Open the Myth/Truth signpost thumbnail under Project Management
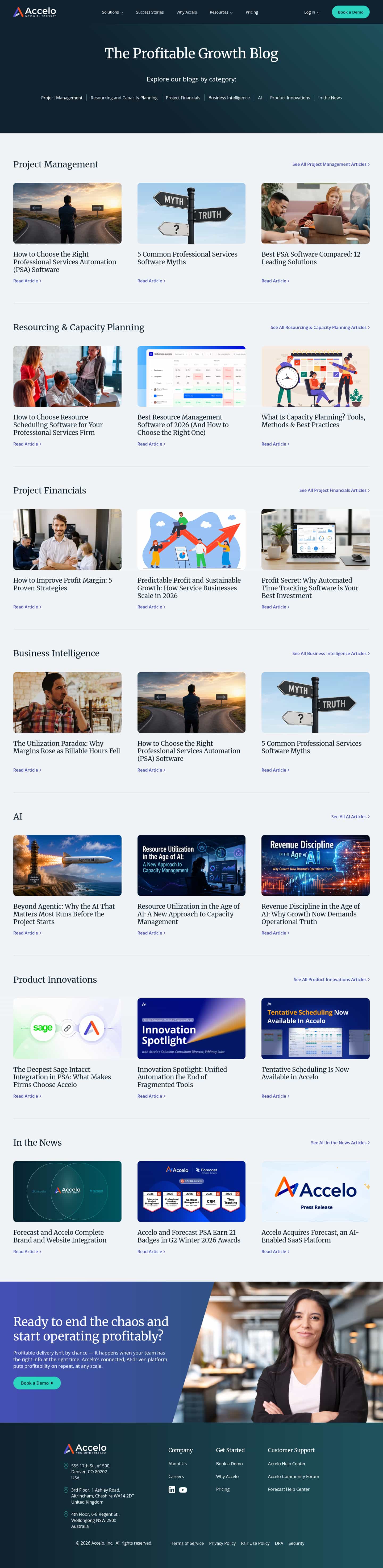 coord(191,213)
